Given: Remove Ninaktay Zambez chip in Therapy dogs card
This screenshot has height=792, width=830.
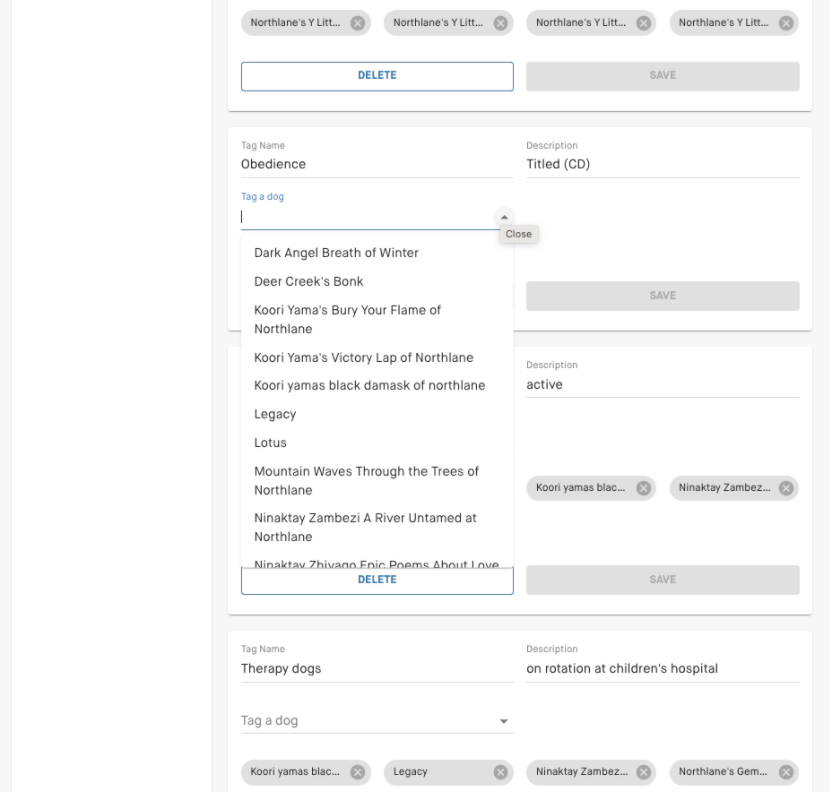Looking at the screenshot, I should 643,772.
